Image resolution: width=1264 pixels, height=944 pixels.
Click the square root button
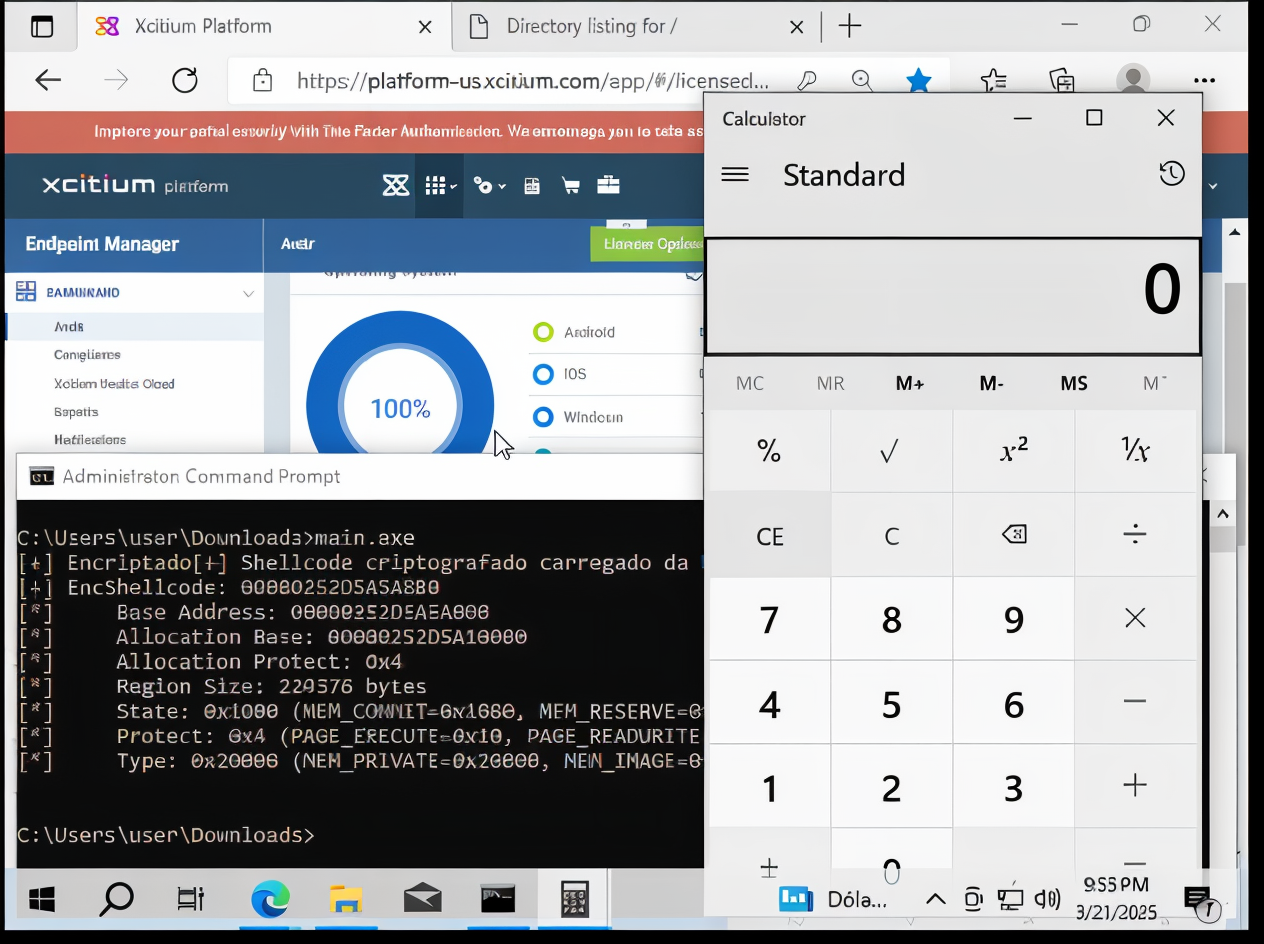[x=890, y=452]
